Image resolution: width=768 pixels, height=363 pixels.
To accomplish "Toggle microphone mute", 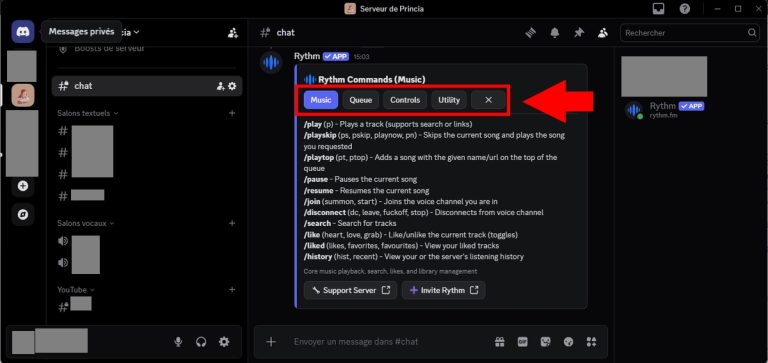I will point(178,342).
